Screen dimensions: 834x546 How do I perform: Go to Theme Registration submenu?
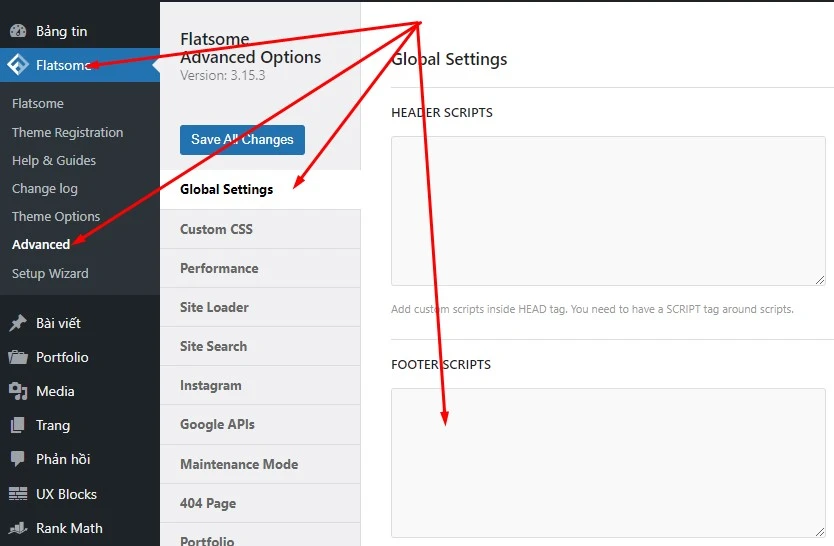pyautogui.click(x=67, y=132)
